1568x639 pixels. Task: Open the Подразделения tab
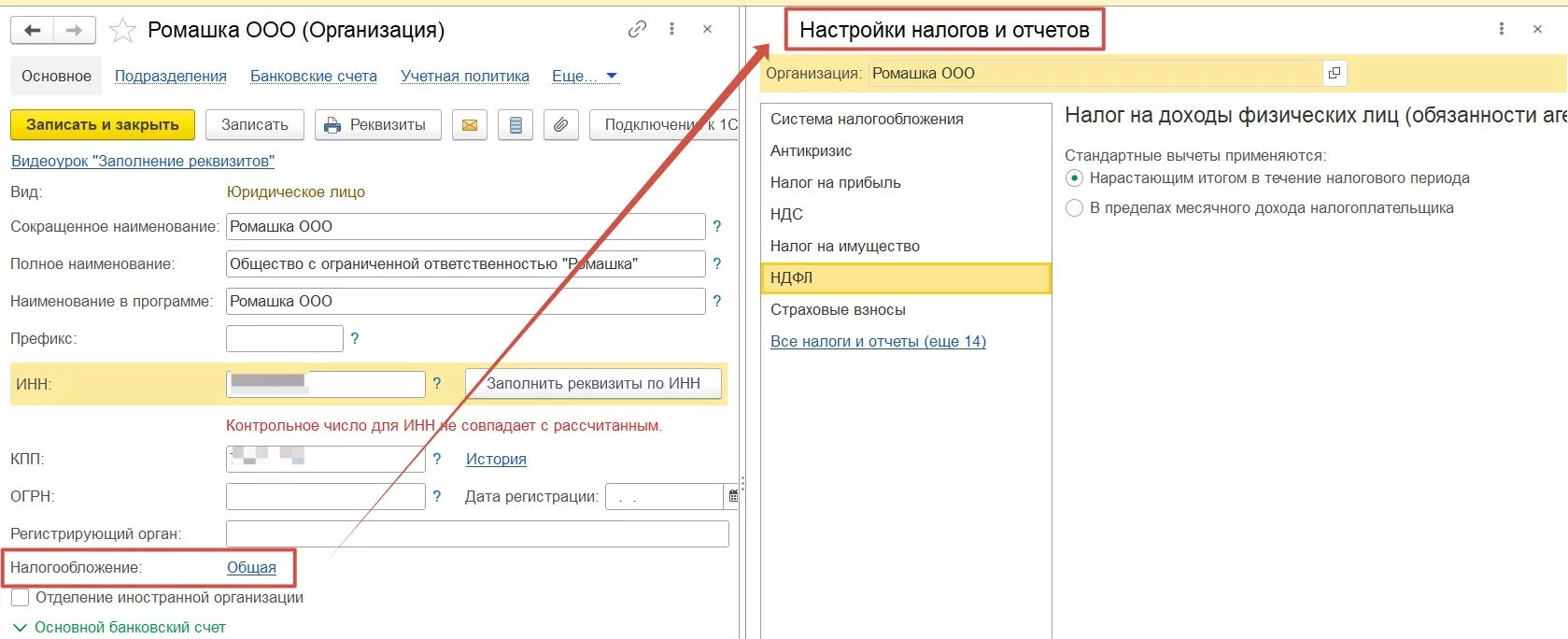171,76
